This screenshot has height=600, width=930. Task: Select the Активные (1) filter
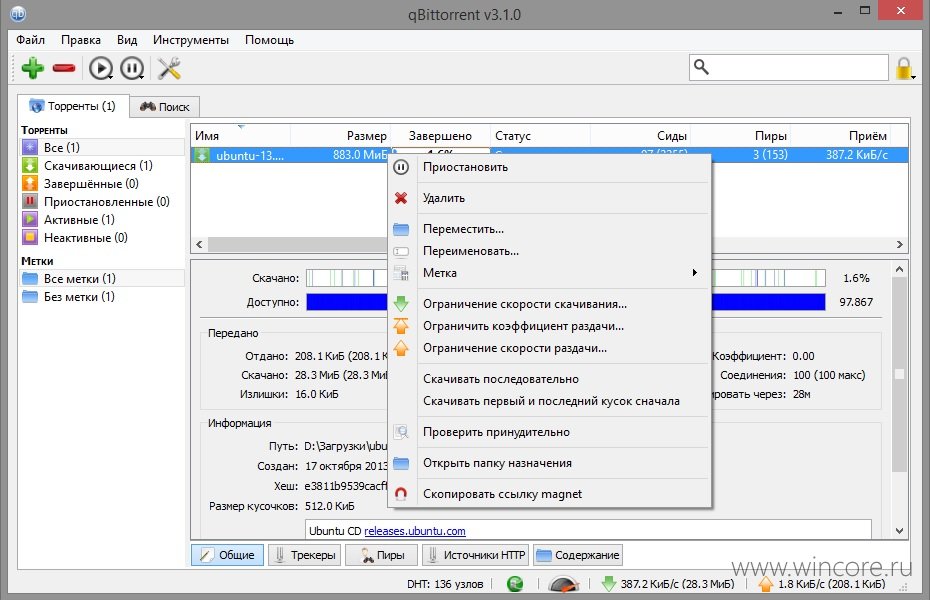103,219
